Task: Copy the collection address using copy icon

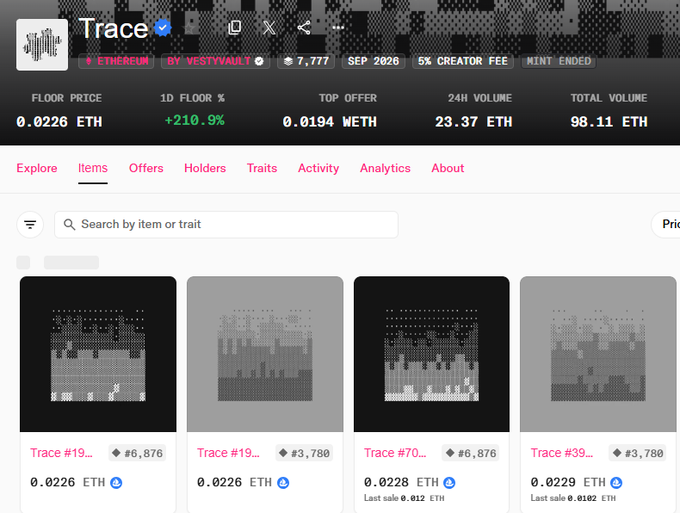Action: pyautogui.click(x=235, y=28)
